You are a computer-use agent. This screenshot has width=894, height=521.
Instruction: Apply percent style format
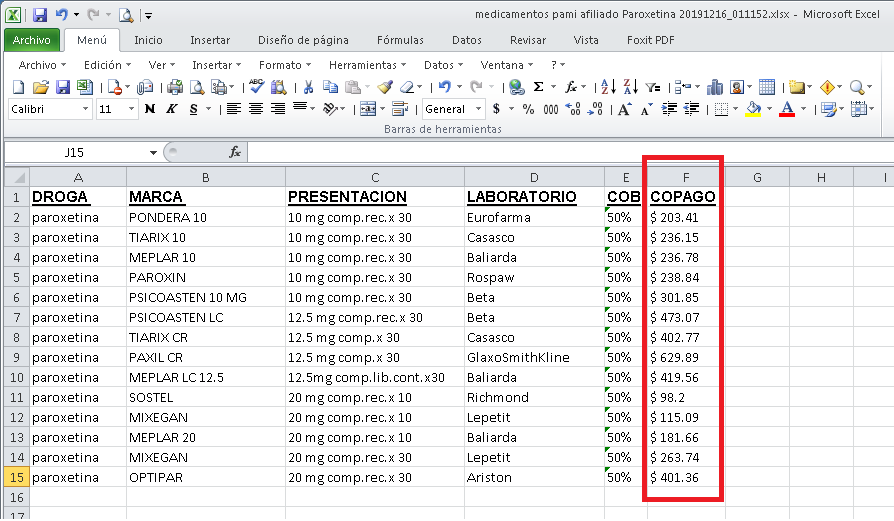(x=529, y=109)
